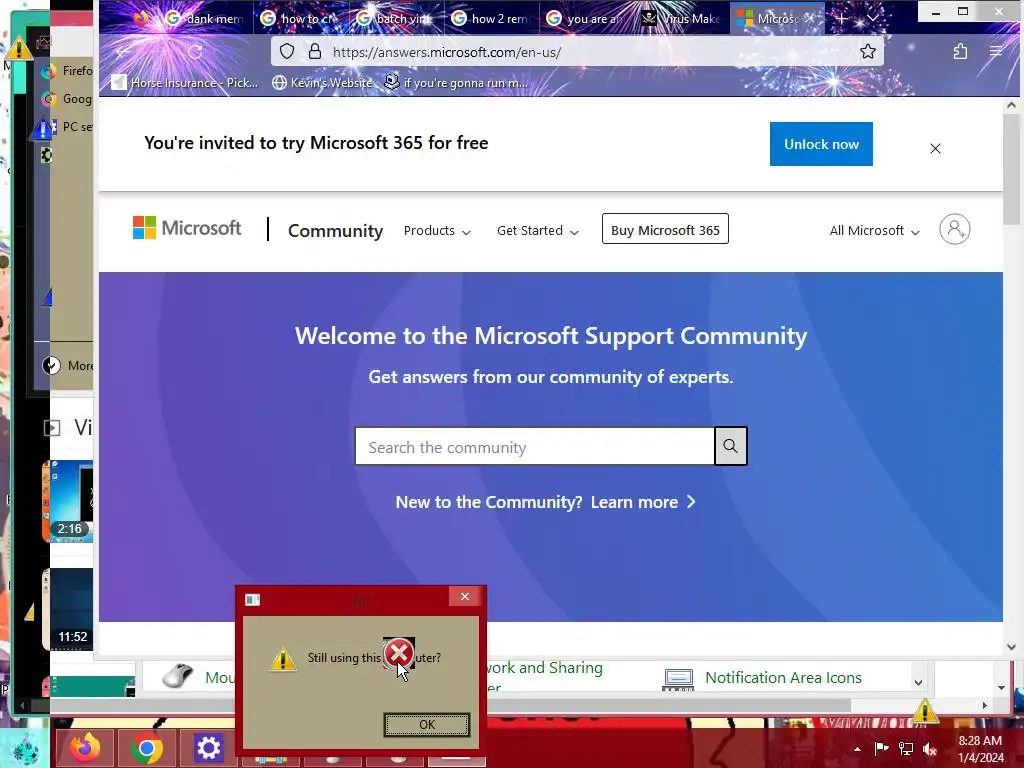
Task: Switch to the 'Virus Make' tab
Action: (x=682, y=18)
